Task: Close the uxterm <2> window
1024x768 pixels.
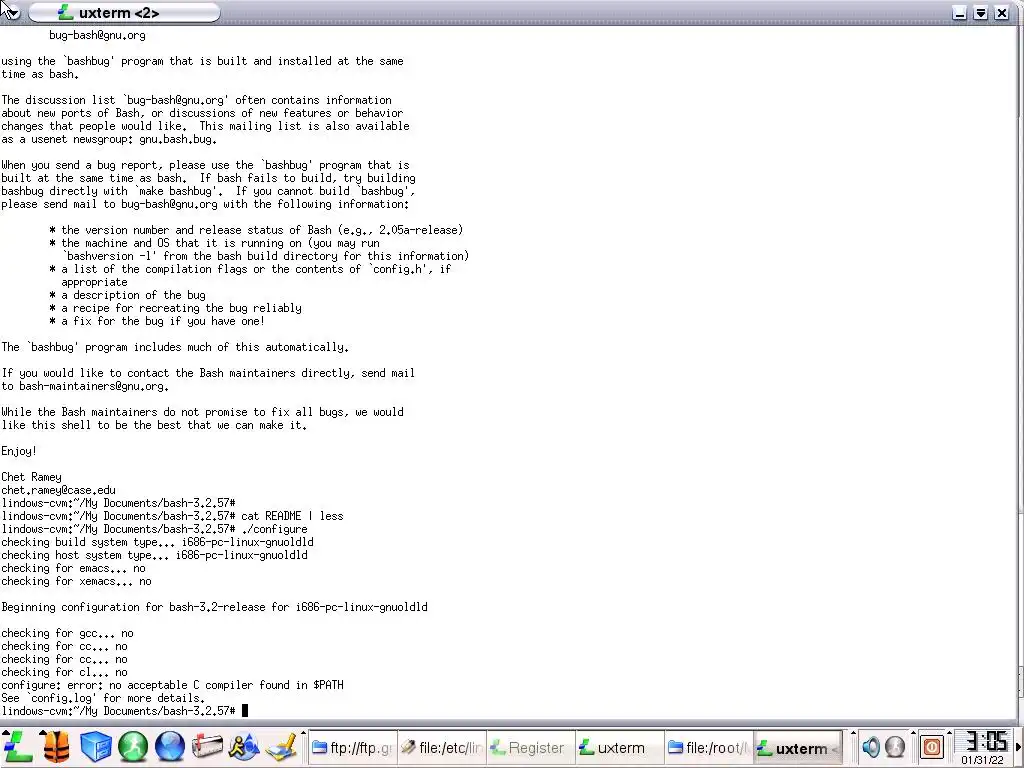Action: 1001,12
